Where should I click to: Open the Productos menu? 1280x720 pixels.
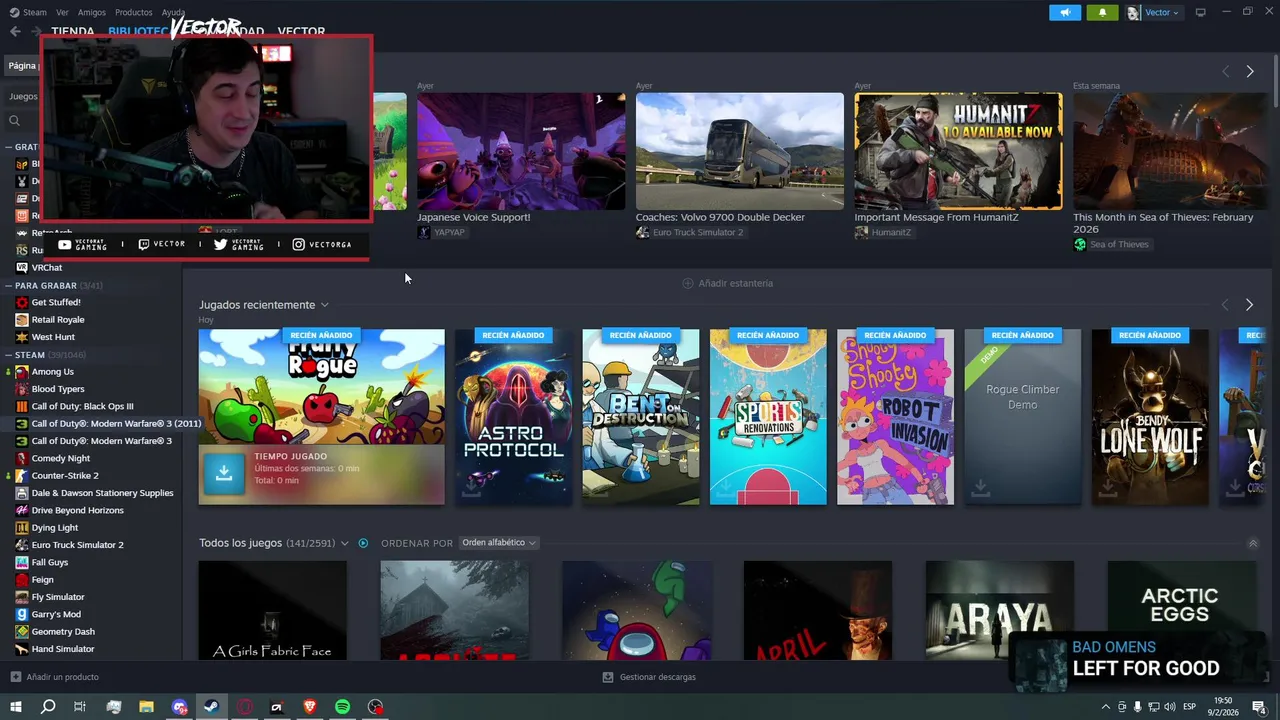[134, 12]
